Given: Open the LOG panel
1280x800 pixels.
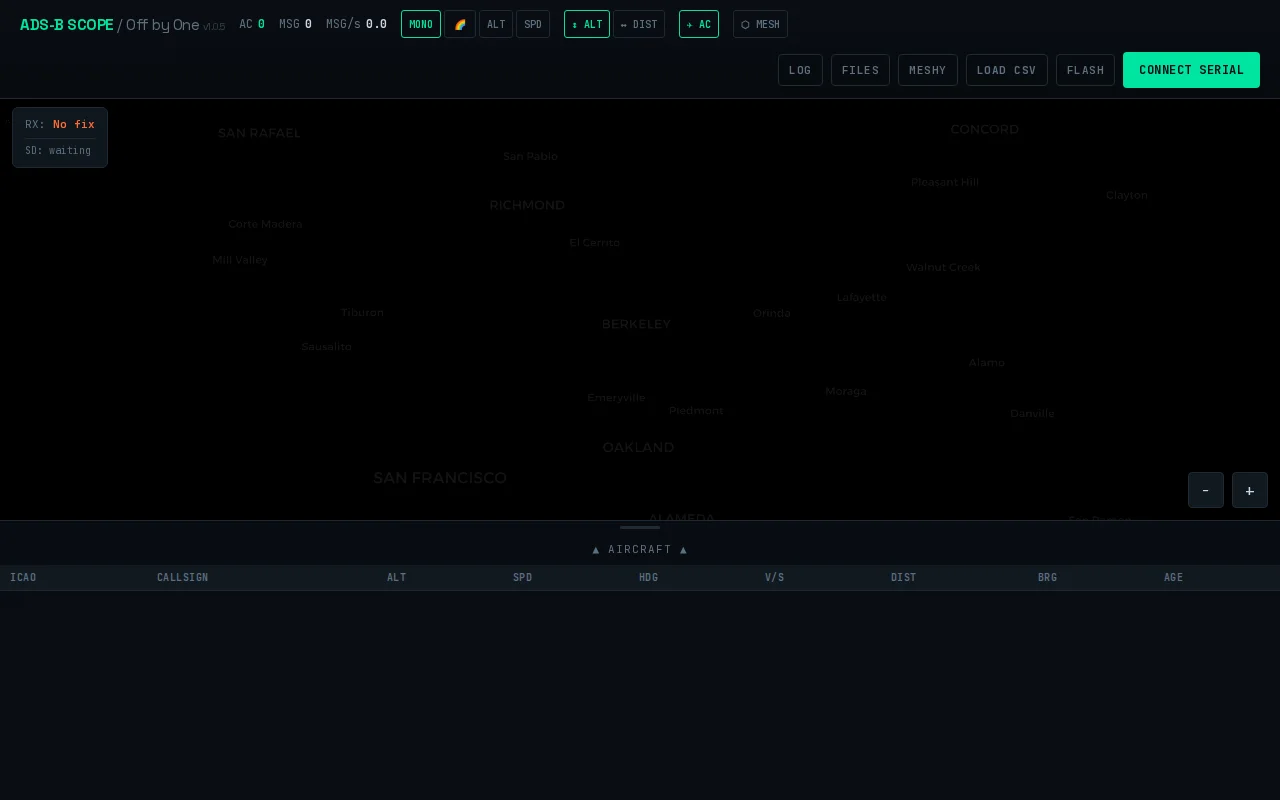Looking at the screenshot, I should point(800,70).
